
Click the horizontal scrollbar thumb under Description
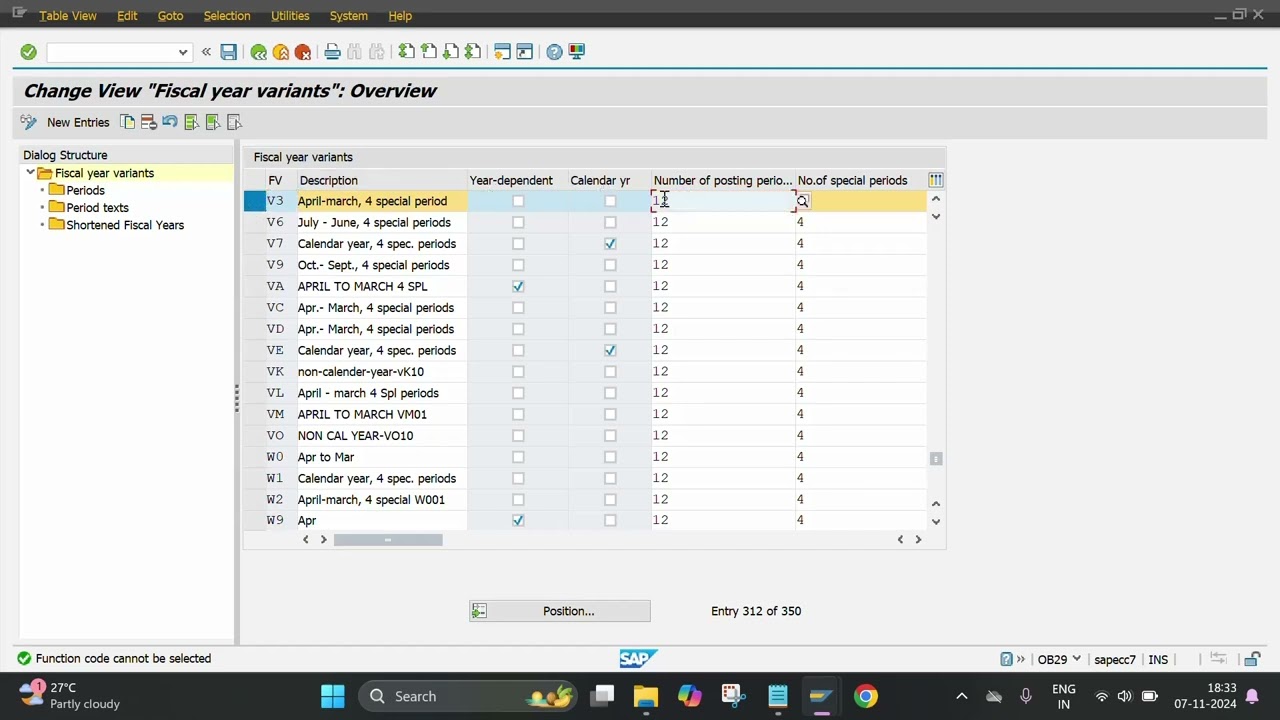(388, 540)
